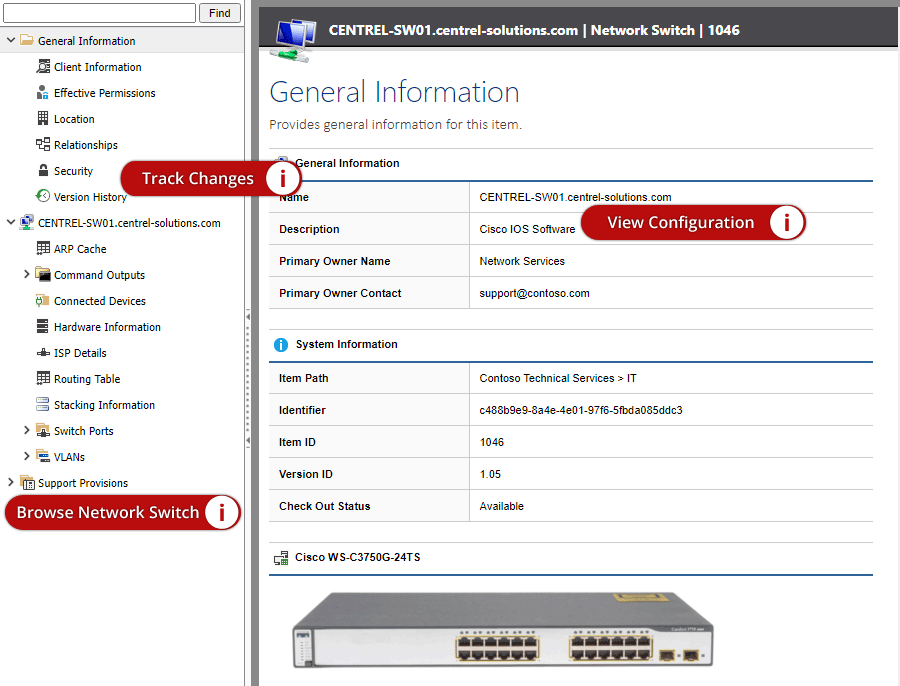900x686 pixels.
Task: Click the Support Provisions icon
Action: pos(27,482)
